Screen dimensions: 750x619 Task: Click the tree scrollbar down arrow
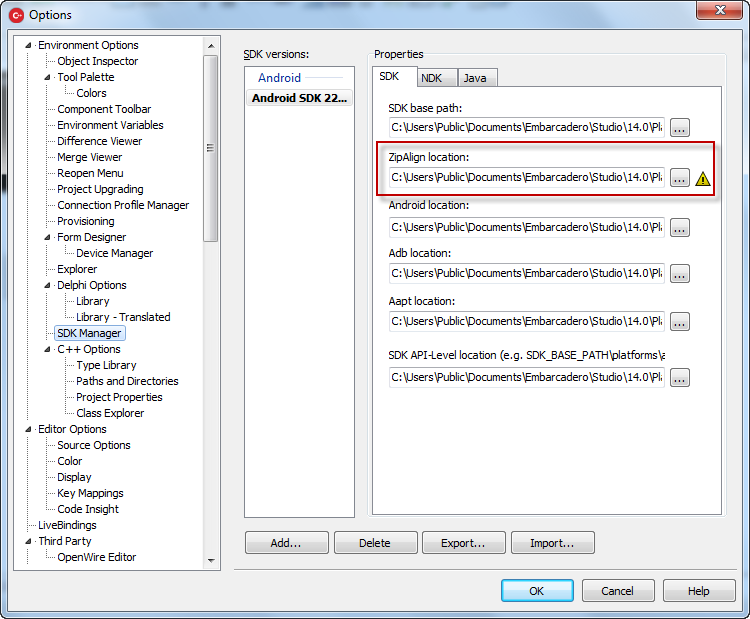(211, 560)
